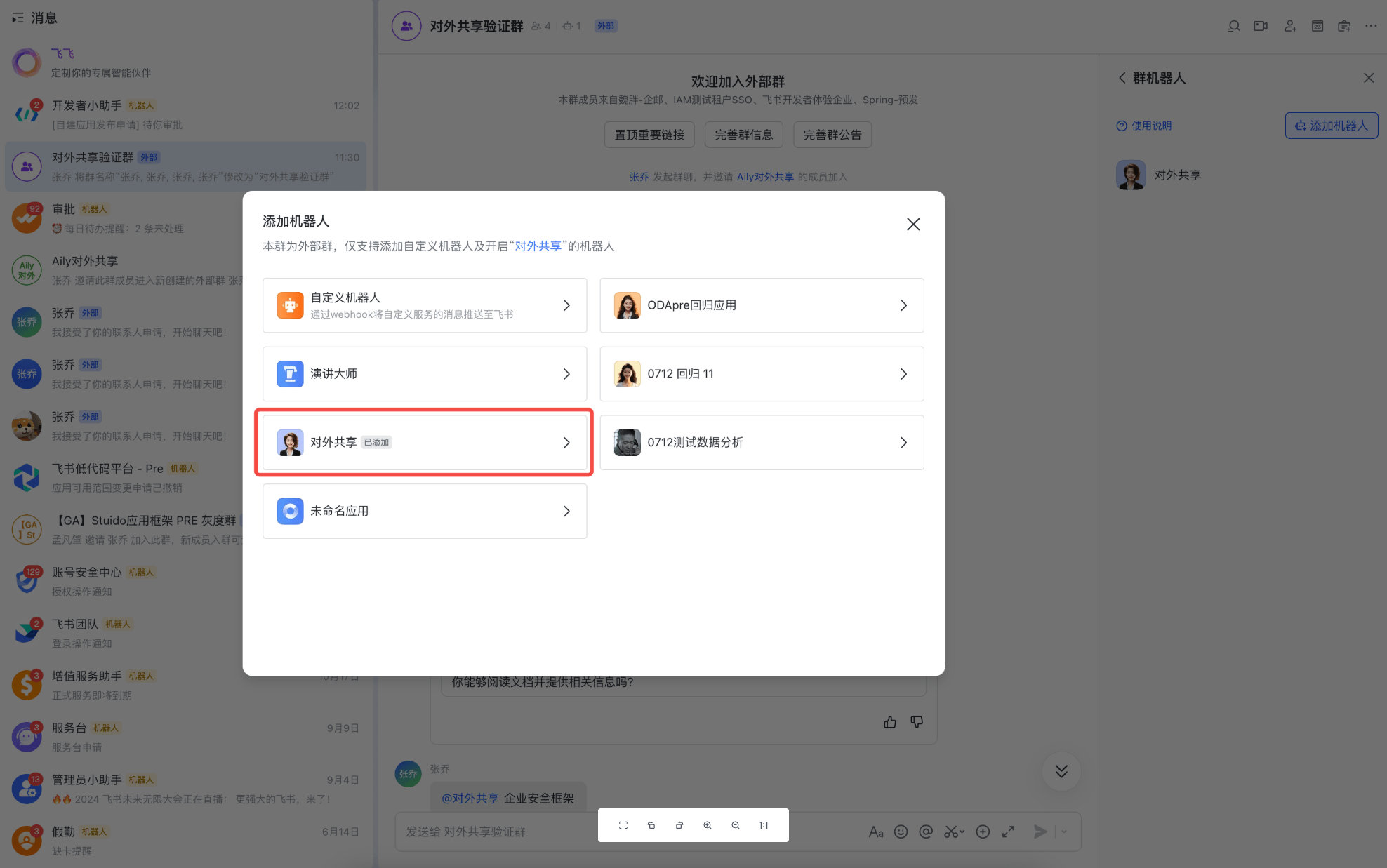Image resolution: width=1387 pixels, height=868 pixels.
Task: Open 飞飞 smart assistant chat
Action: tap(185, 63)
